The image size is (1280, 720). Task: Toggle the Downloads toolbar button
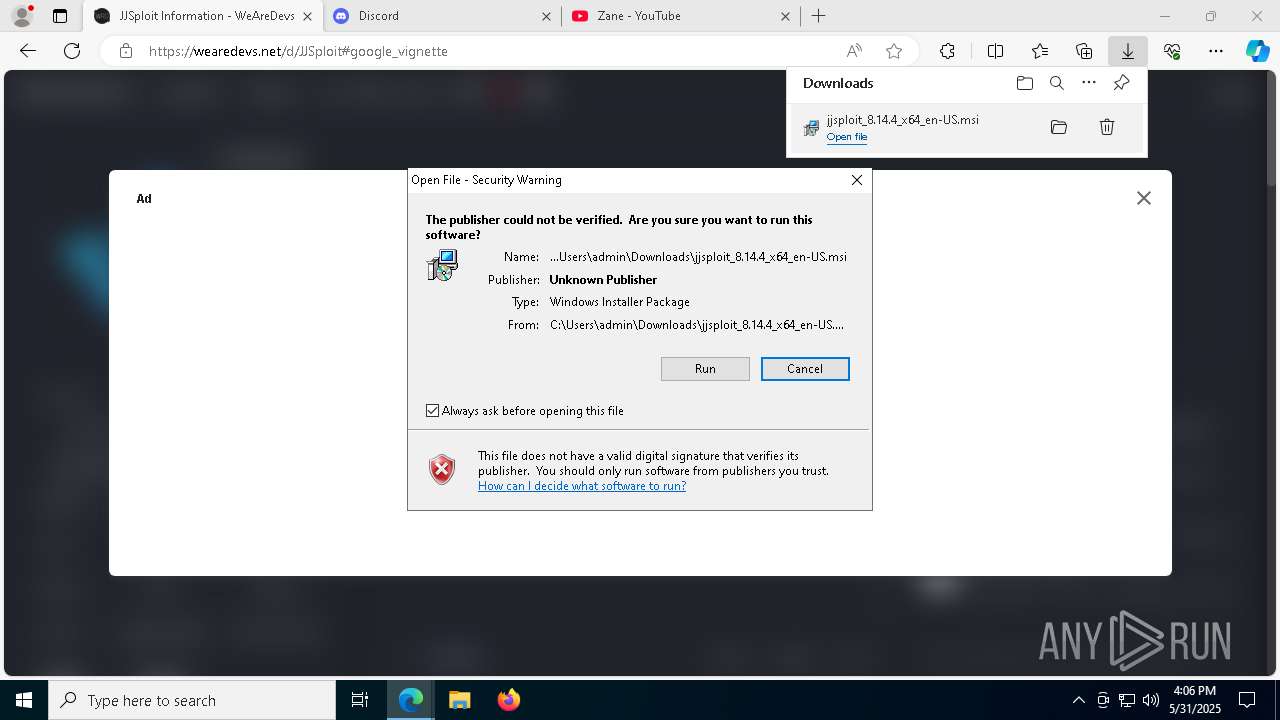tap(1127, 51)
